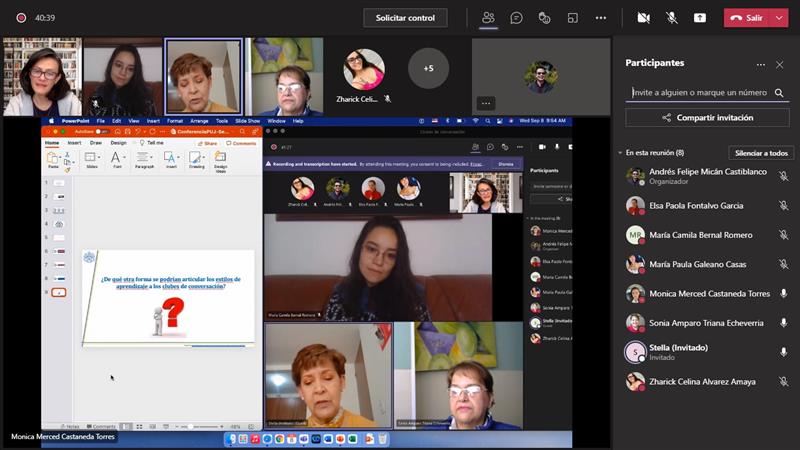The width and height of the screenshot is (800, 450).
Task: Open participants panel more options ellipsis
Action: pyautogui.click(x=761, y=65)
